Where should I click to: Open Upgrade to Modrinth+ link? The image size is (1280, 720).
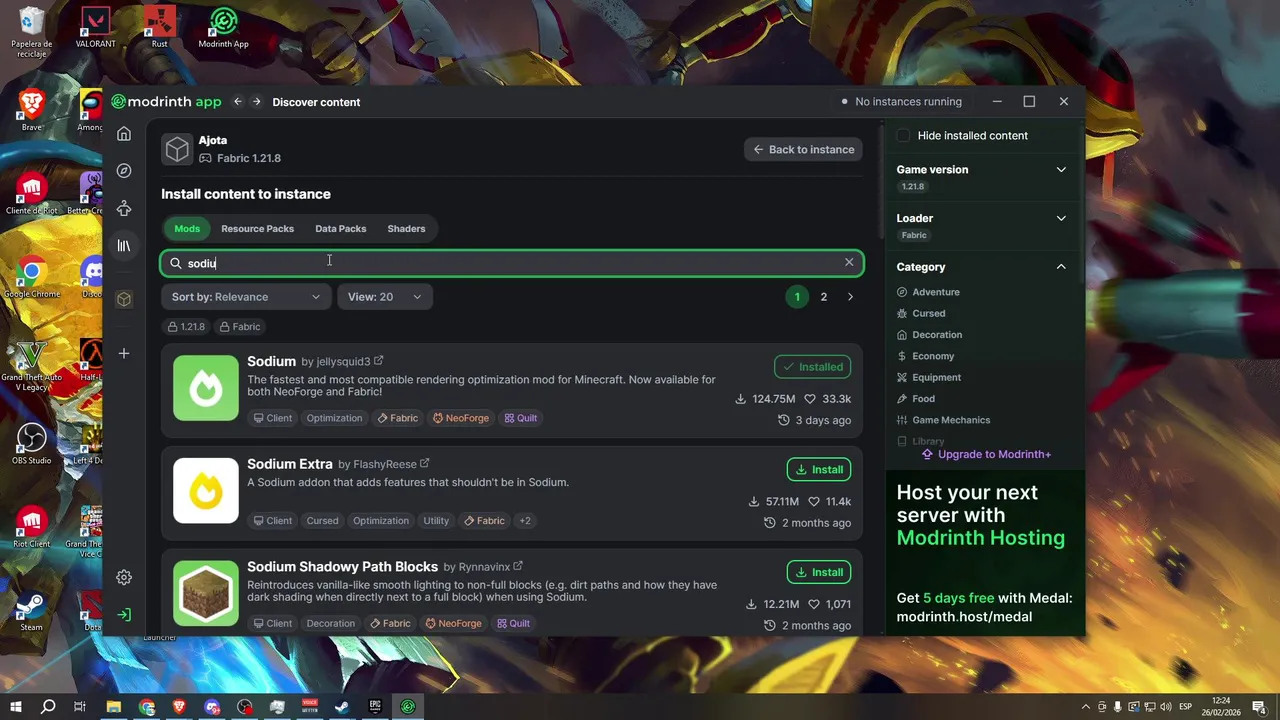pyautogui.click(x=987, y=454)
